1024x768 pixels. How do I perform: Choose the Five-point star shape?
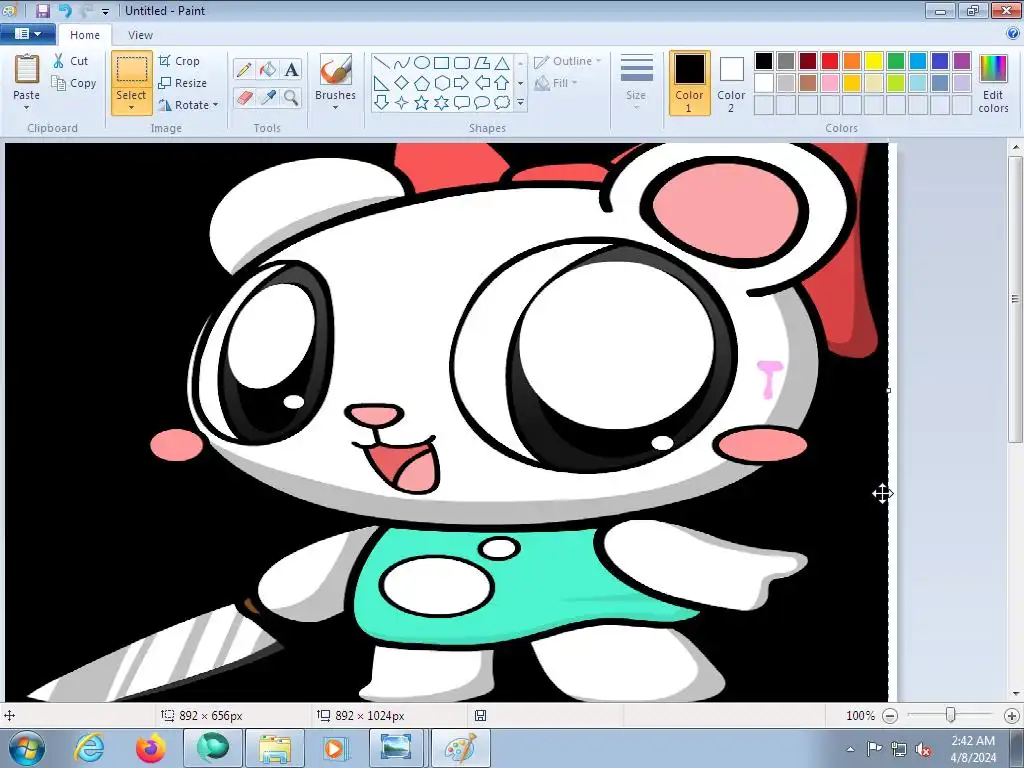tap(422, 103)
